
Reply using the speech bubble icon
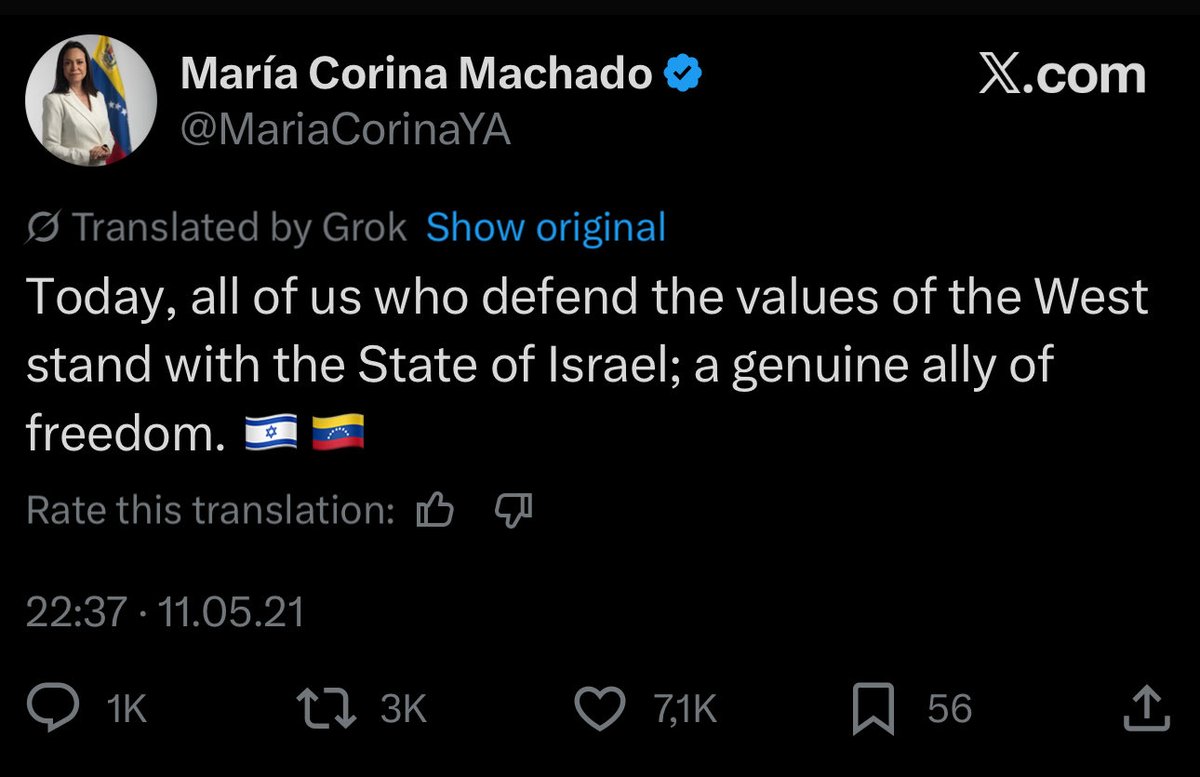click(73, 709)
